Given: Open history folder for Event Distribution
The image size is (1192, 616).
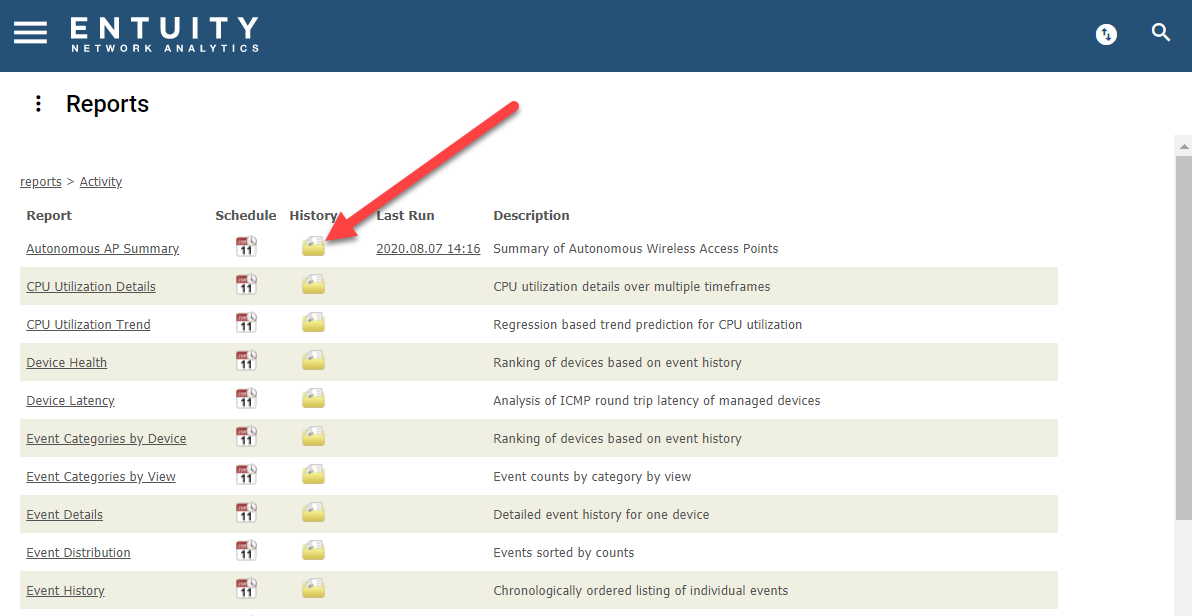Looking at the screenshot, I should point(313,551).
